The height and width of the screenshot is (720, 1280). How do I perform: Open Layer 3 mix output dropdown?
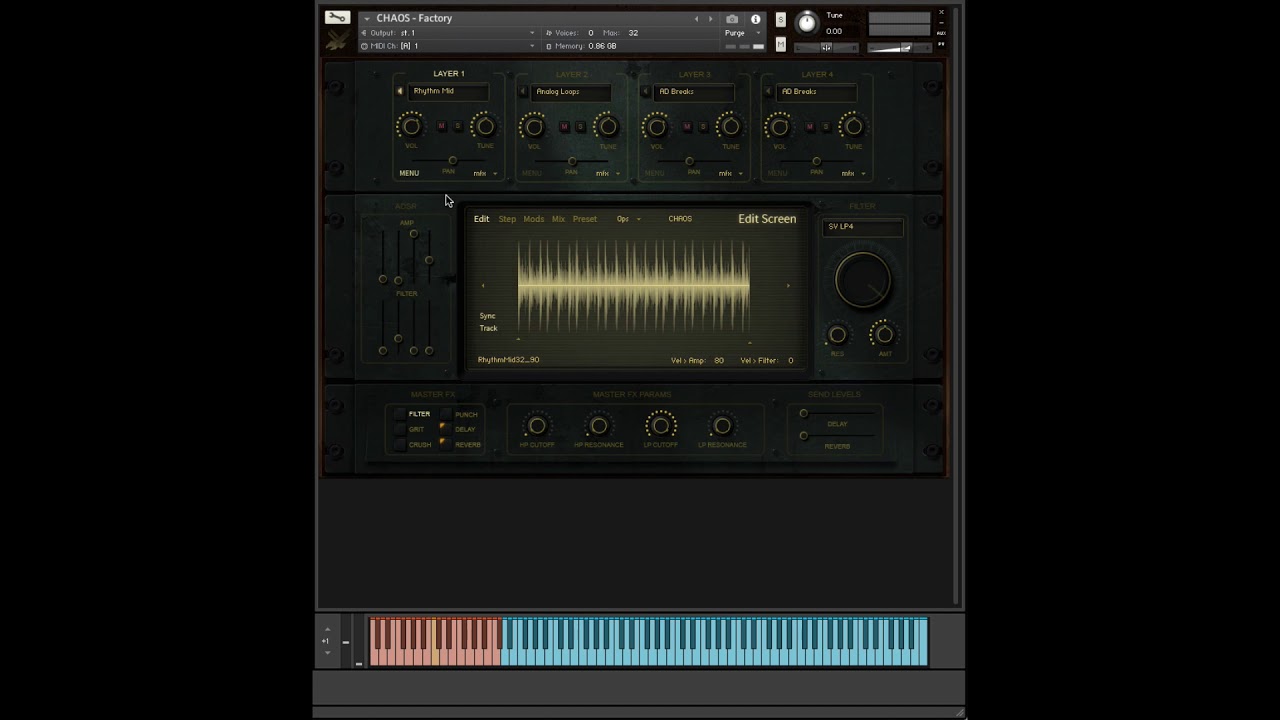[x=731, y=173]
